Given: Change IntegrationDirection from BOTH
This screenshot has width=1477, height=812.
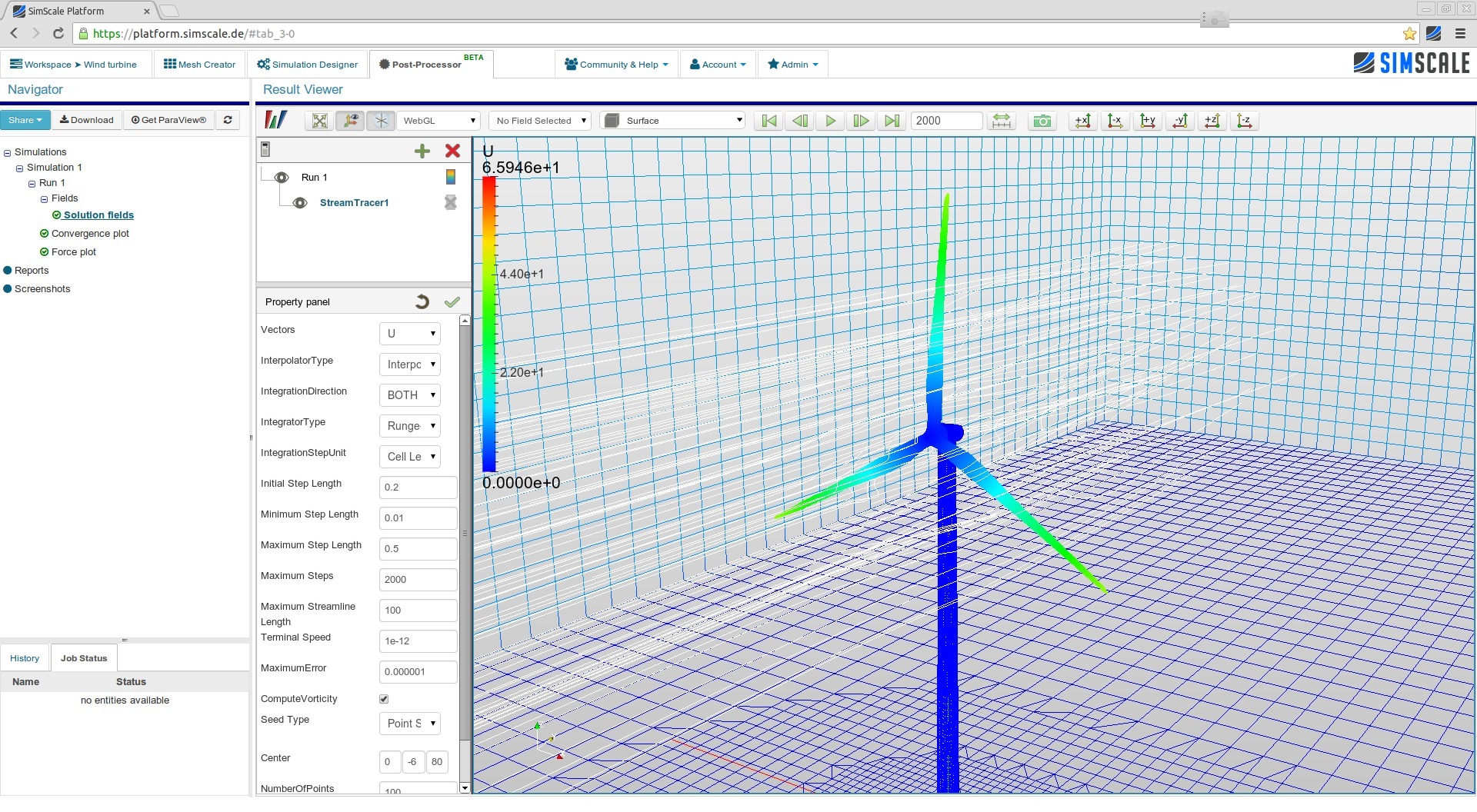Looking at the screenshot, I should click(x=408, y=395).
